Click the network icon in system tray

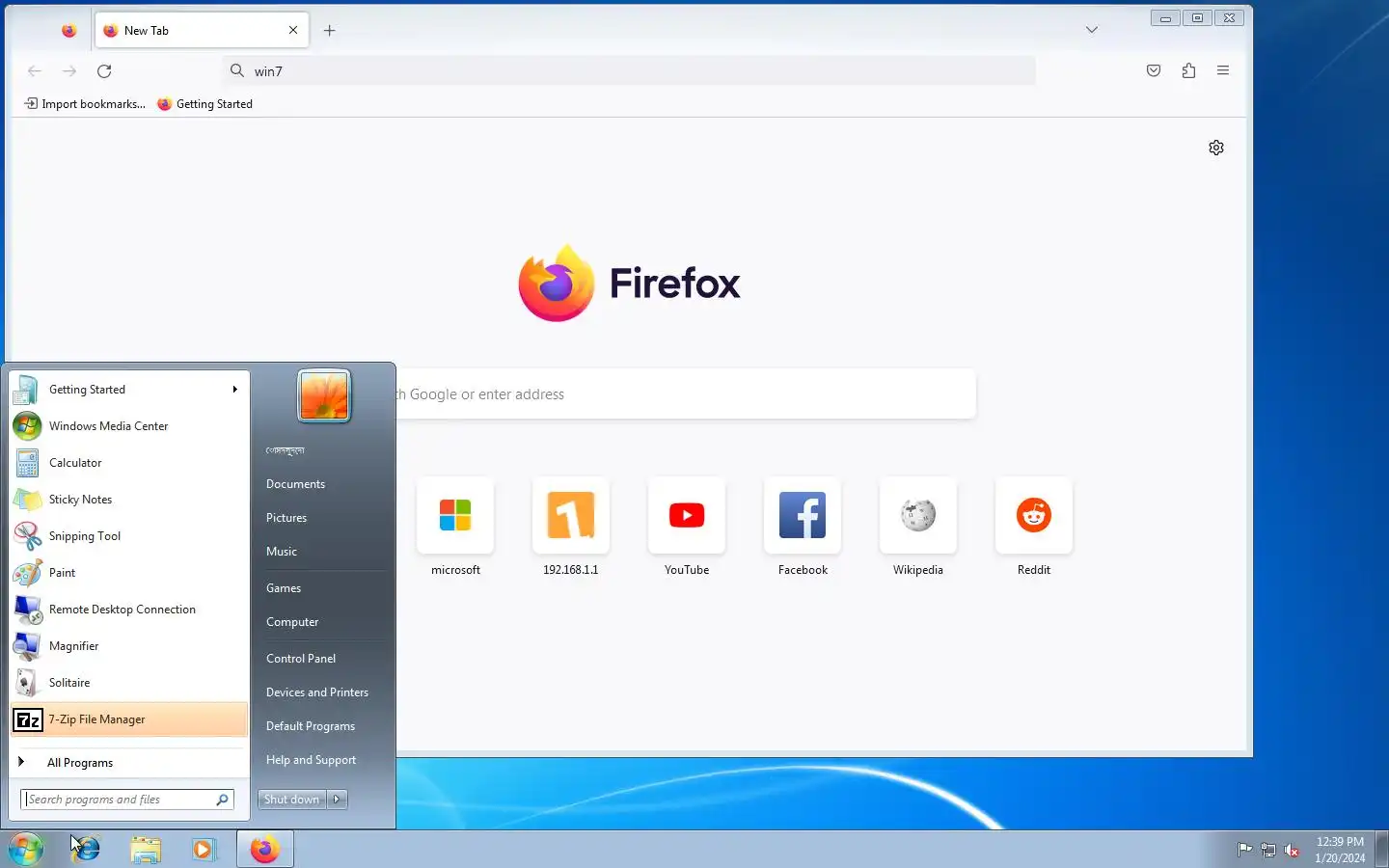point(1268,850)
